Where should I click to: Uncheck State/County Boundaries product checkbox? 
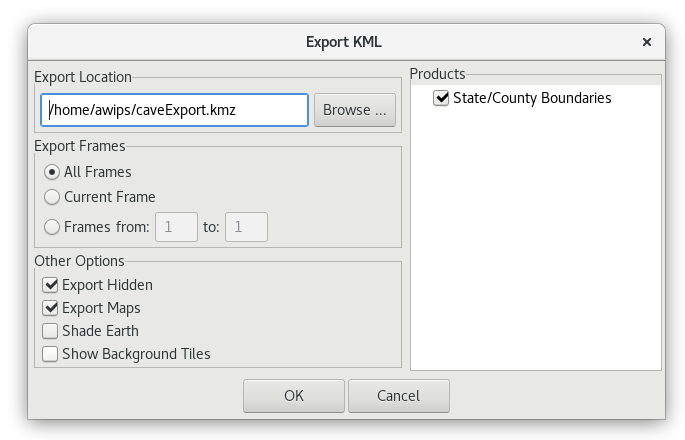(x=441, y=98)
